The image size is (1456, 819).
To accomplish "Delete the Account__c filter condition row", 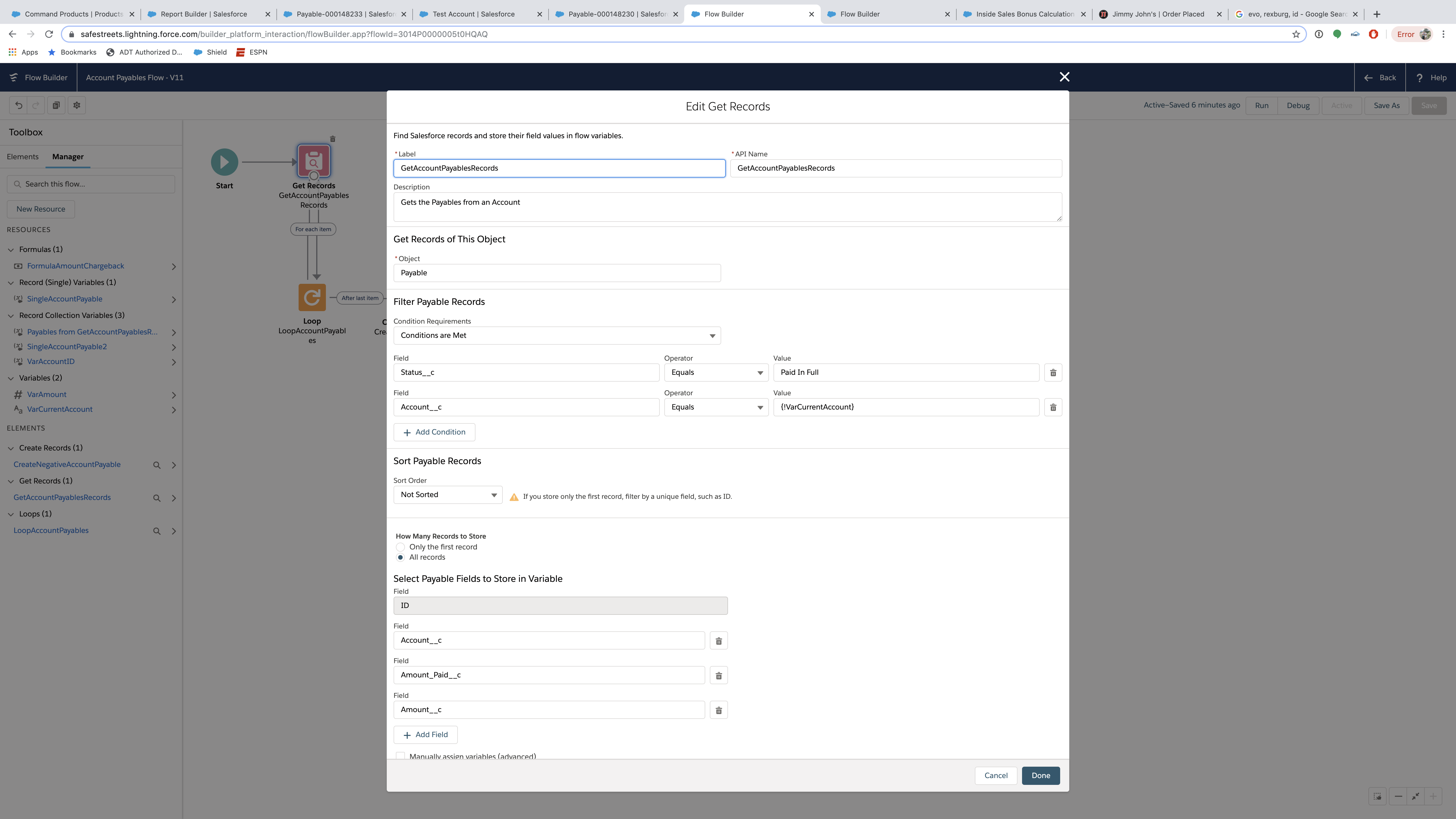I will (1052, 407).
